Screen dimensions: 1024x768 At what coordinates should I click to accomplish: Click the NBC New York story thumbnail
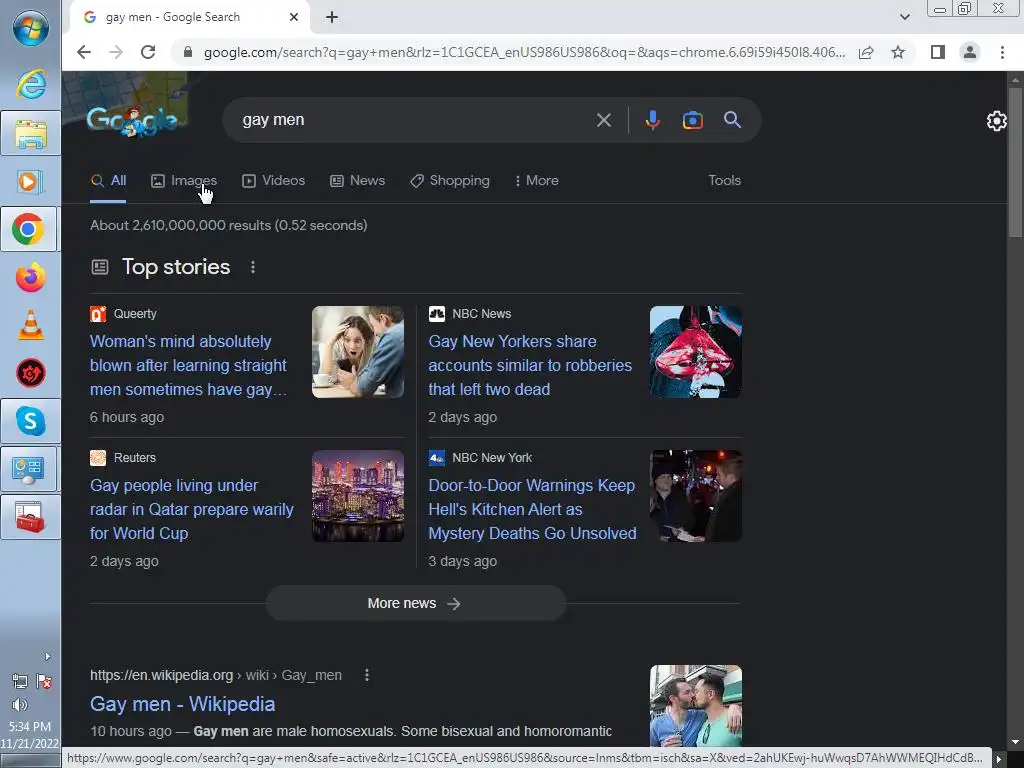pyautogui.click(x=696, y=496)
